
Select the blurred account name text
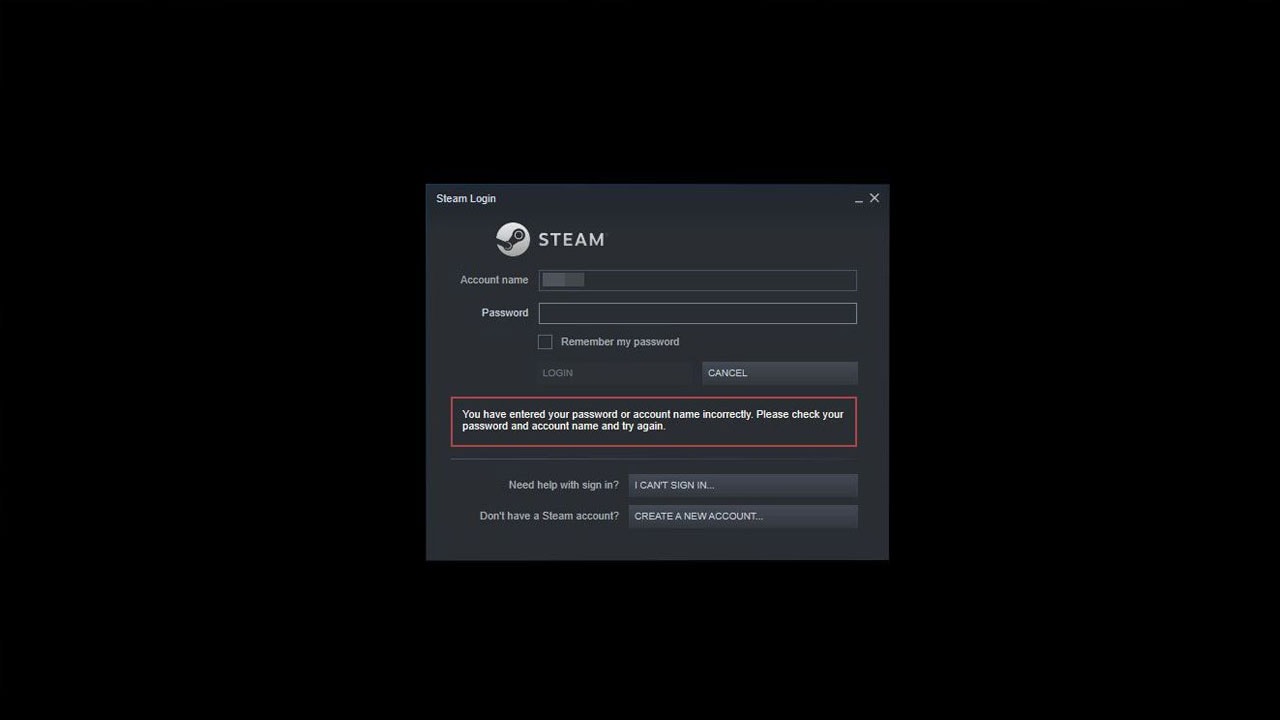(x=563, y=280)
